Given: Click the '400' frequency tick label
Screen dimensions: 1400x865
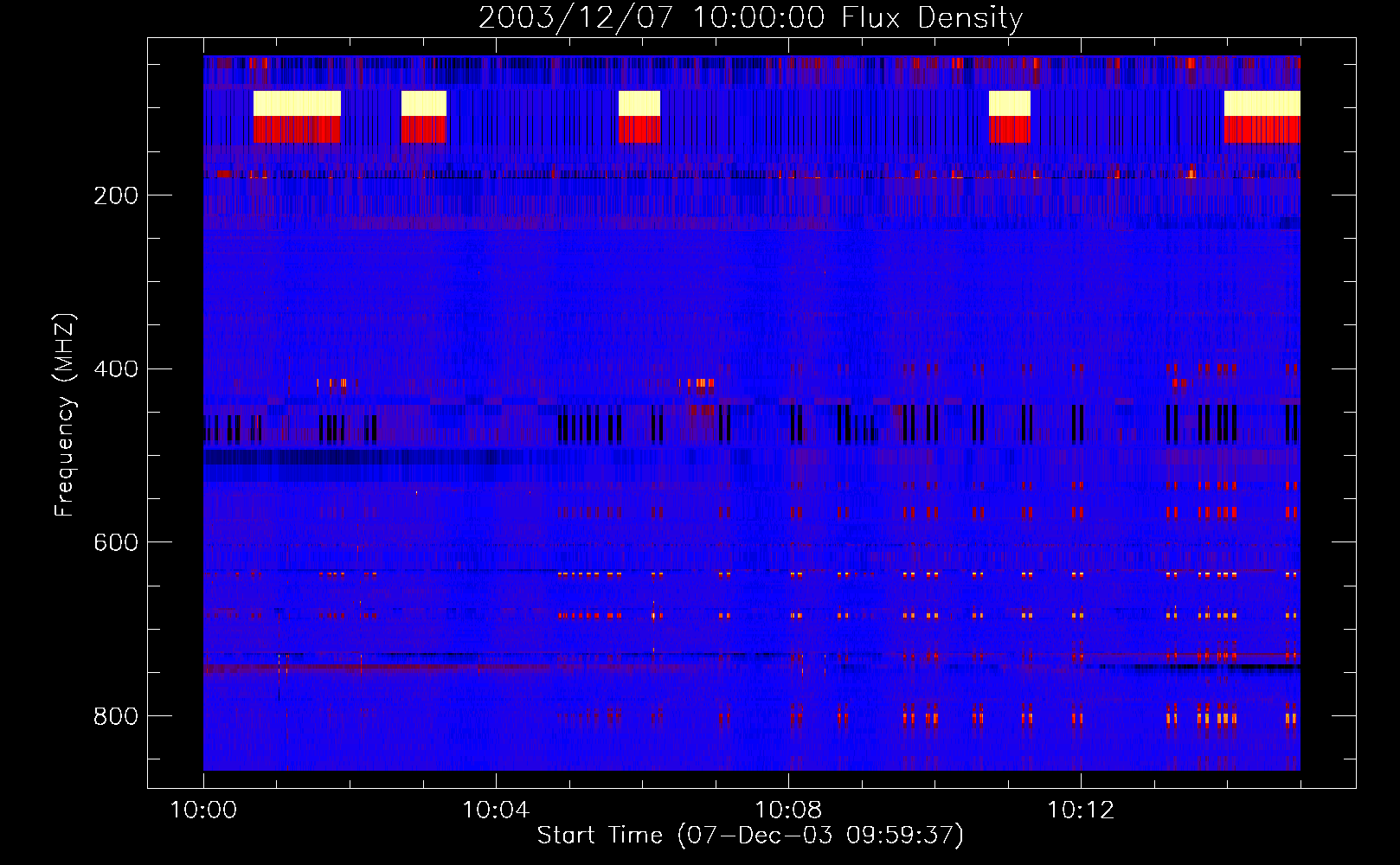Looking at the screenshot, I should (x=116, y=369).
